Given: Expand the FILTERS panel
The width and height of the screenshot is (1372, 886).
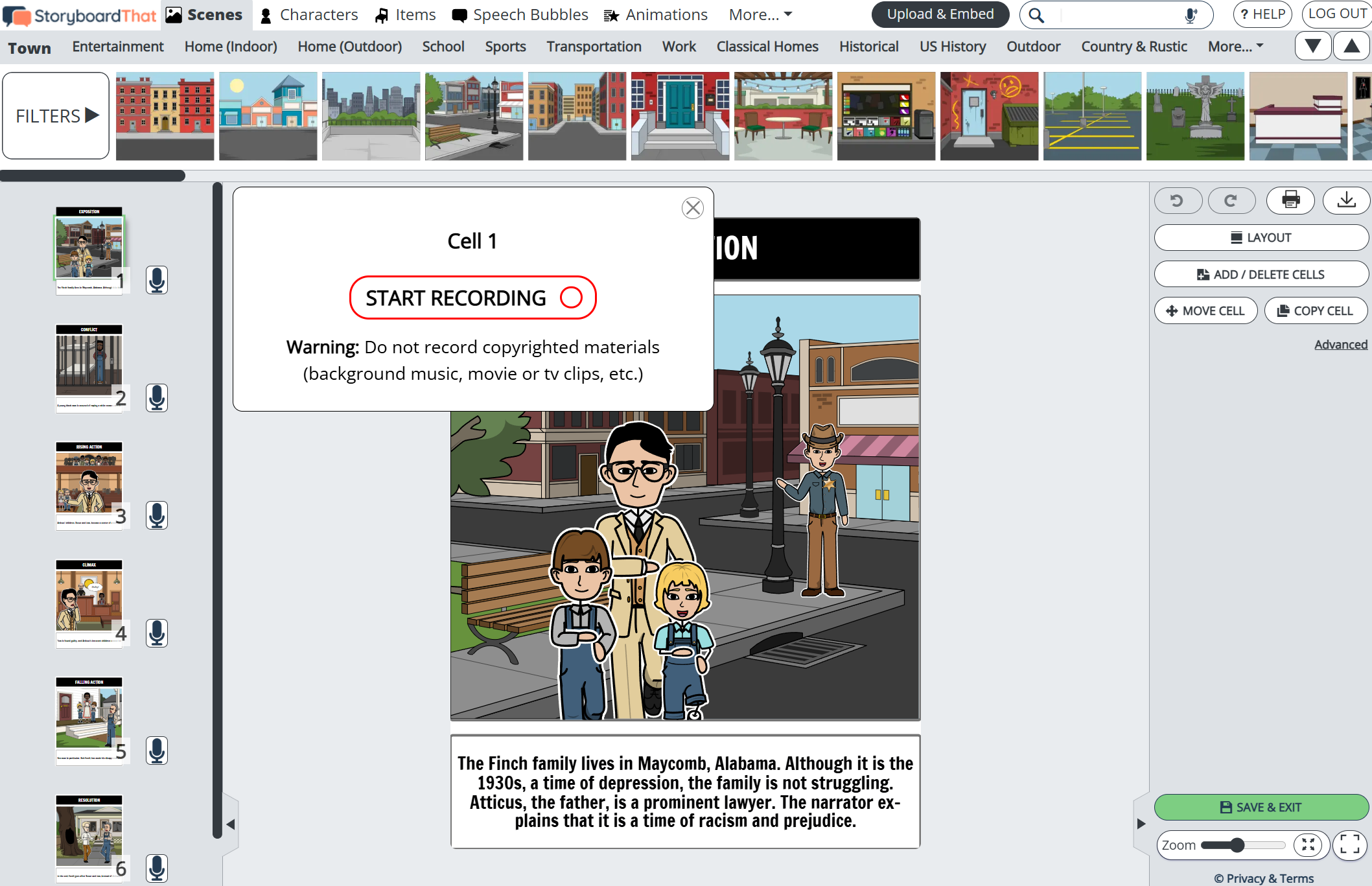Looking at the screenshot, I should (x=56, y=116).
